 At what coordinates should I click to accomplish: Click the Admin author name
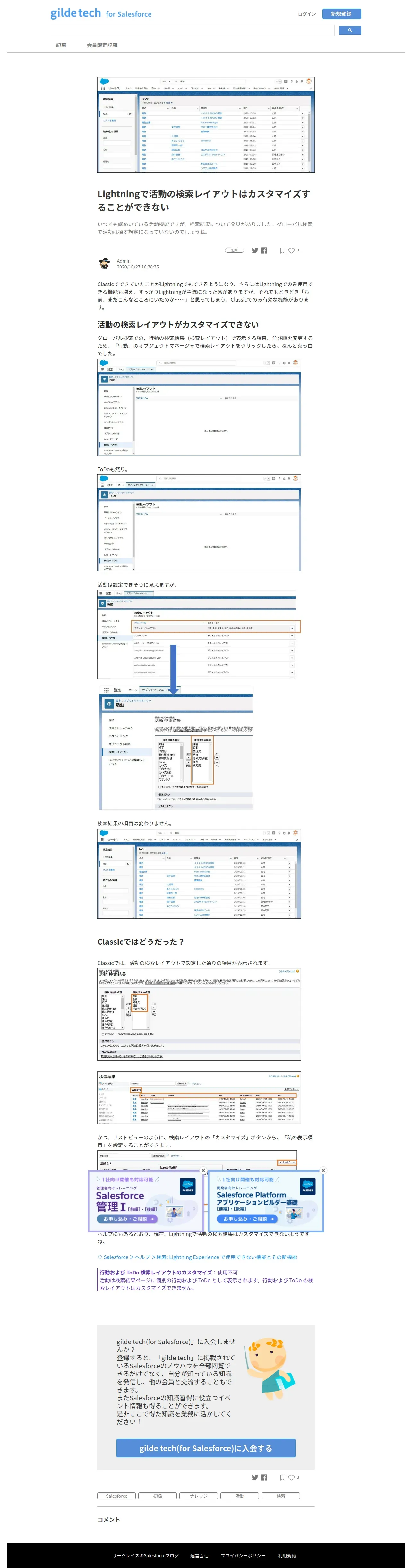[124, 260]
